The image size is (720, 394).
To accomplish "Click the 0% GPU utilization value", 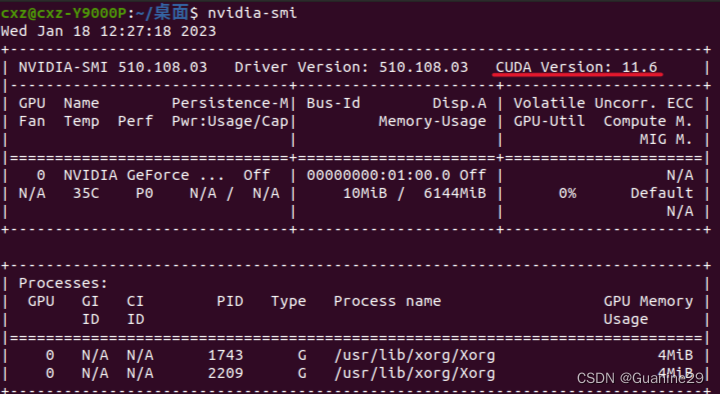I will pos(567,193).
